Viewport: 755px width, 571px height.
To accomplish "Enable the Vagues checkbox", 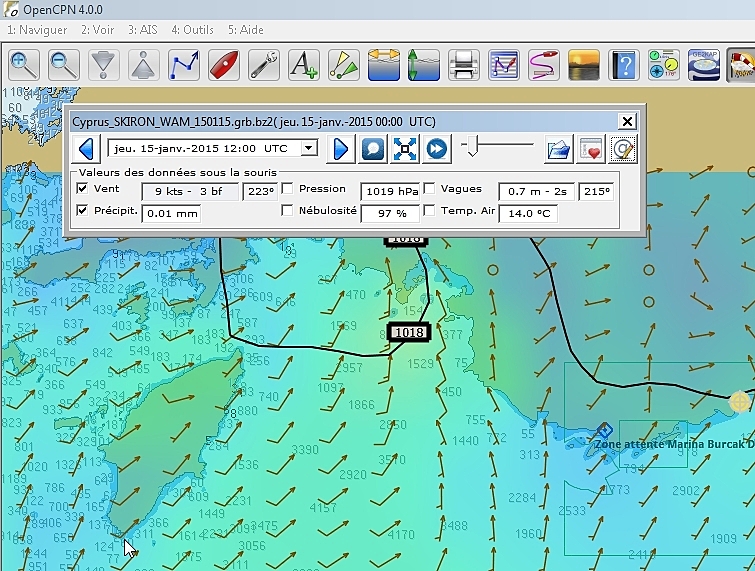I will pos(429,188).
